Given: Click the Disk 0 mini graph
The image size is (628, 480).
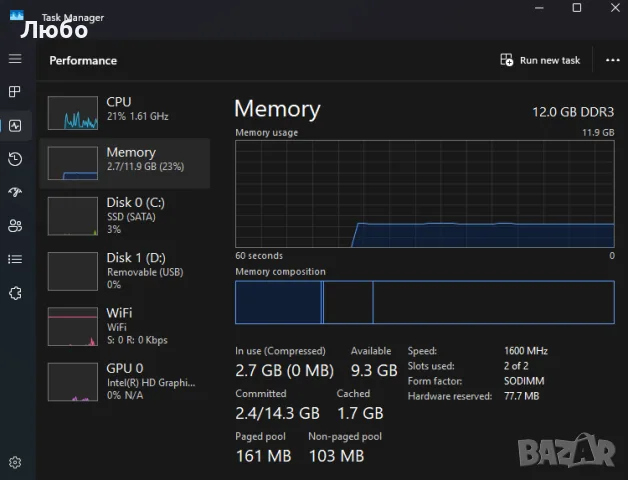Looking at the screenshot, I should 73,216.
